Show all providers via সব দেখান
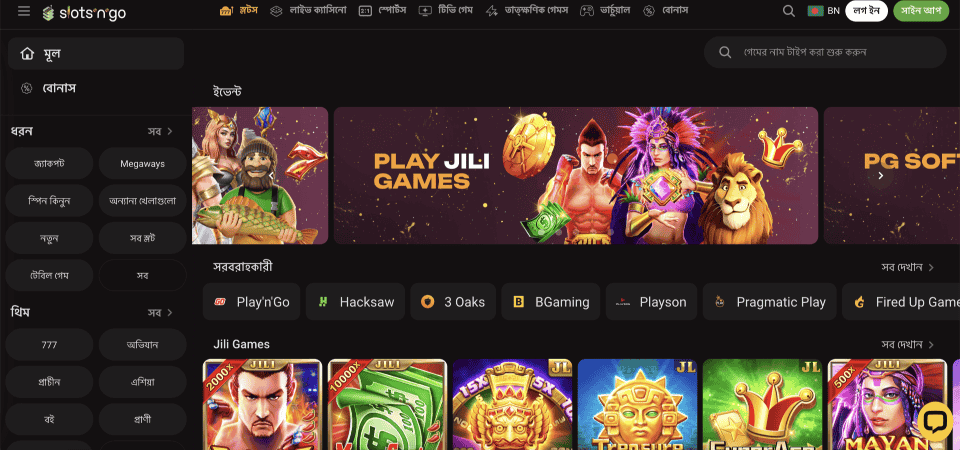Image resolution: width=960 pixels, height=450 pixels. 907,267
